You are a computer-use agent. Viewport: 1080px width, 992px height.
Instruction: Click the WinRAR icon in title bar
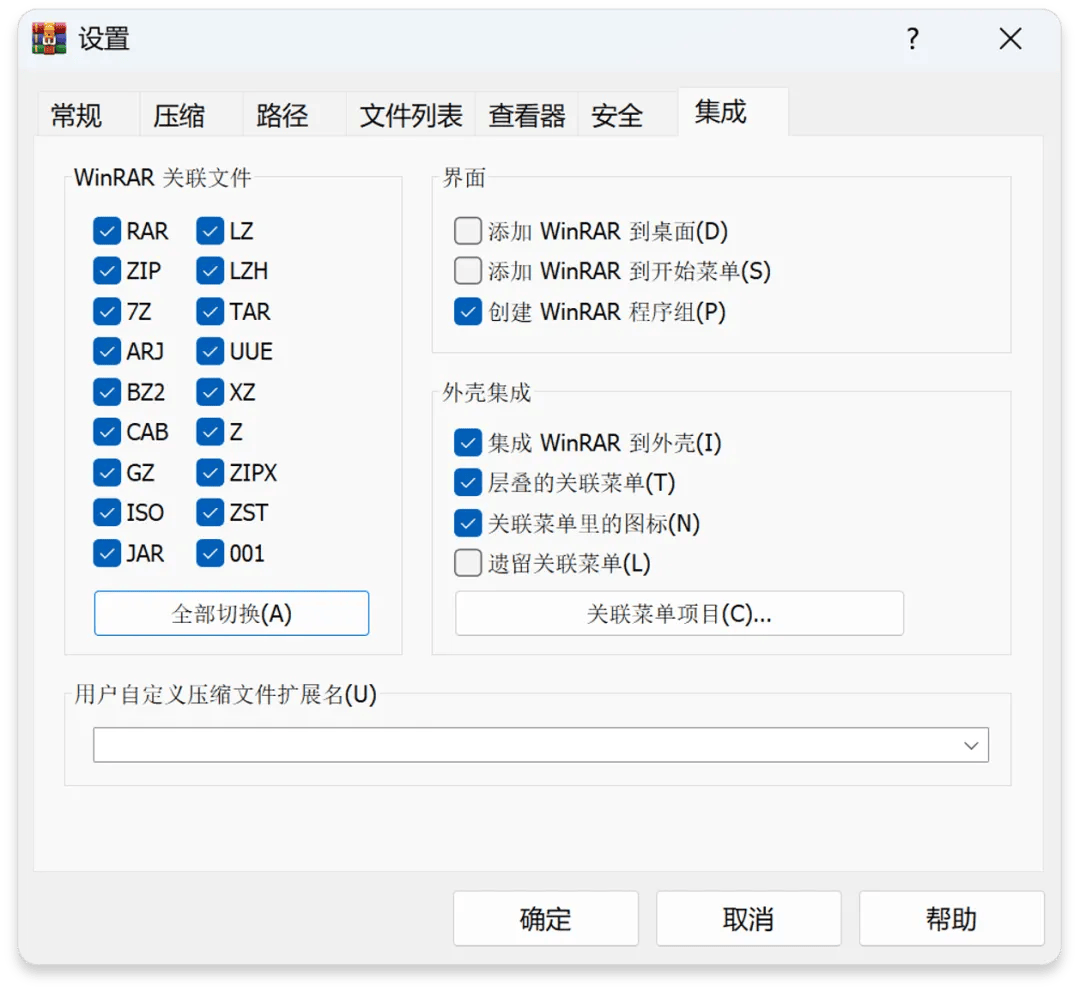(50, 39)
